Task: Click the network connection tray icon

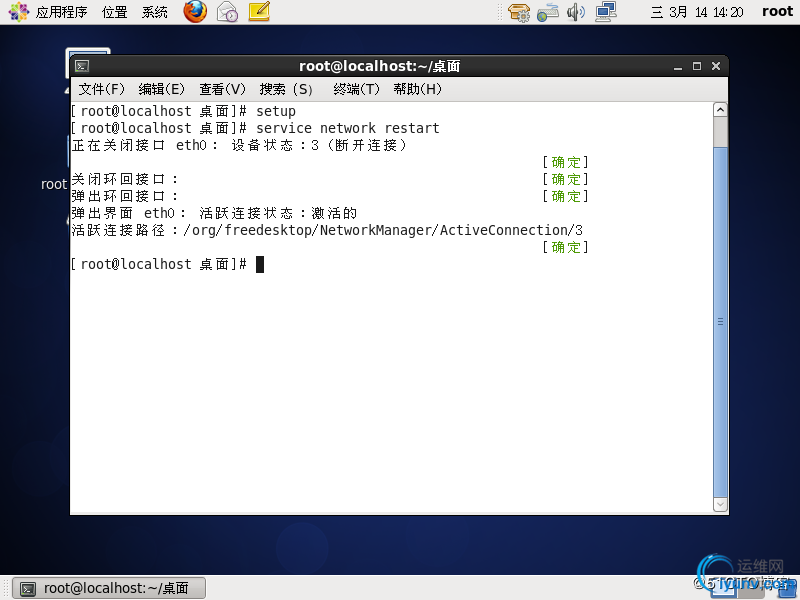Action: click(606, 11)
